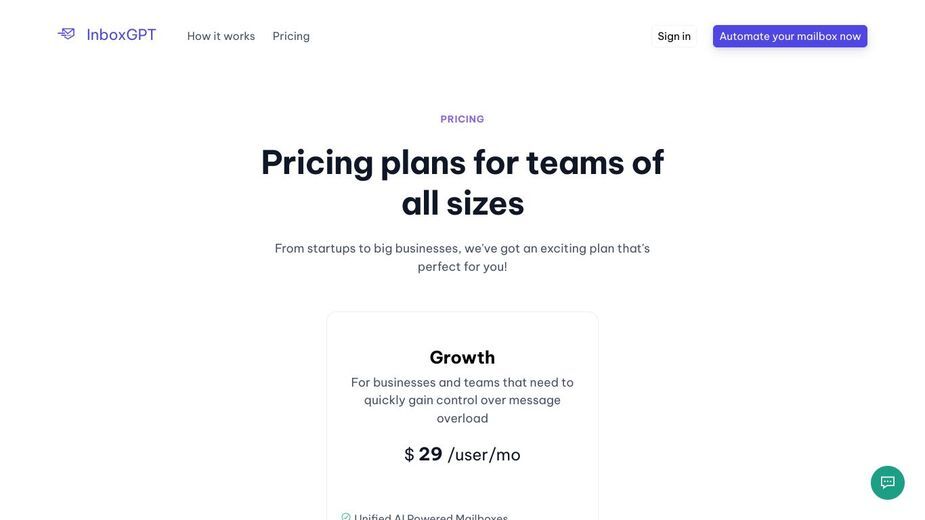The image size is (925, 520).
Task: Click the checkmark icon beside Unified AI Powered Mailboxes
Action: point(346,517)
